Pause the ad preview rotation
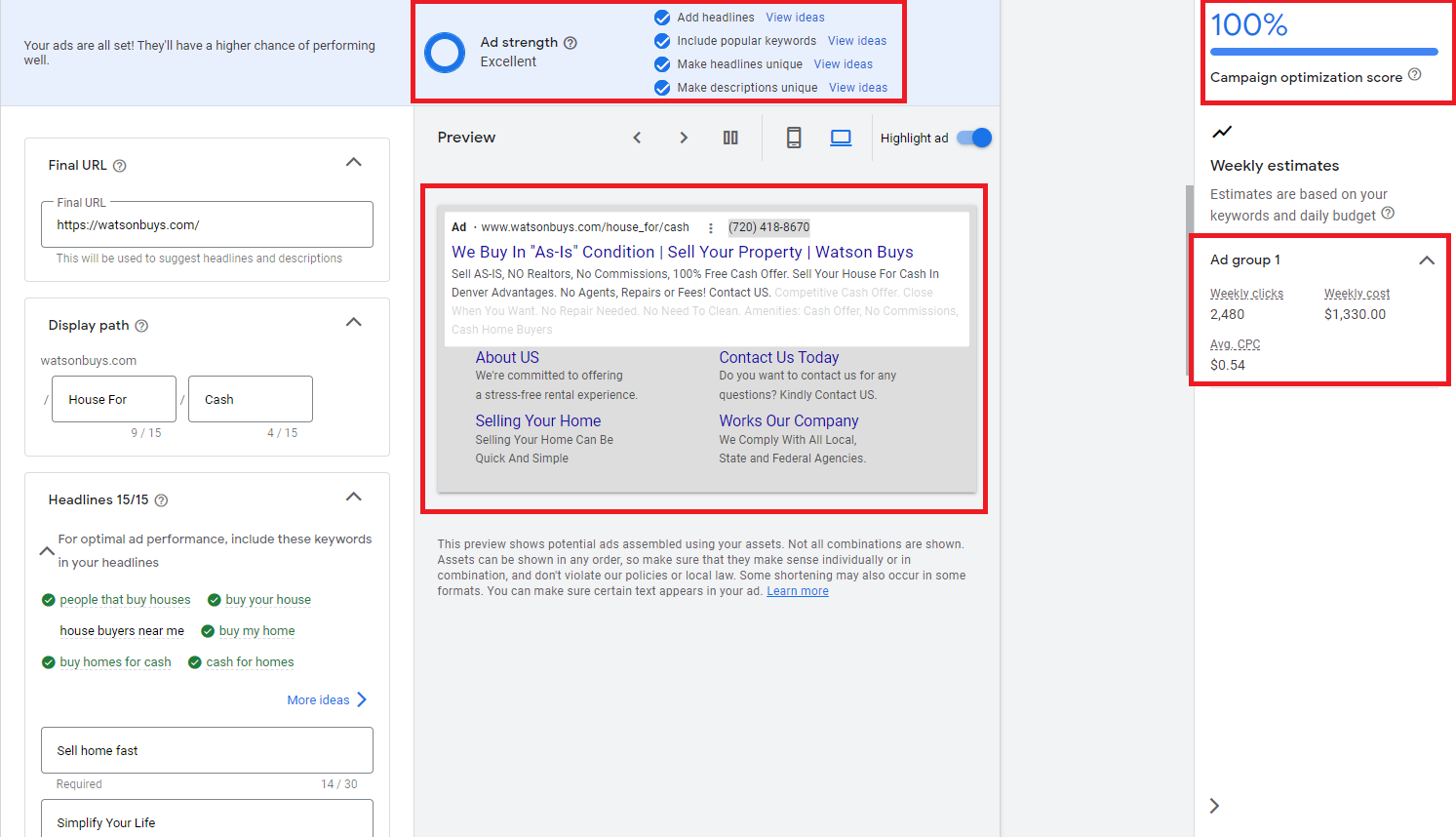The height and width of the screenshot is (837, 1456). click(x=730, y=138)
